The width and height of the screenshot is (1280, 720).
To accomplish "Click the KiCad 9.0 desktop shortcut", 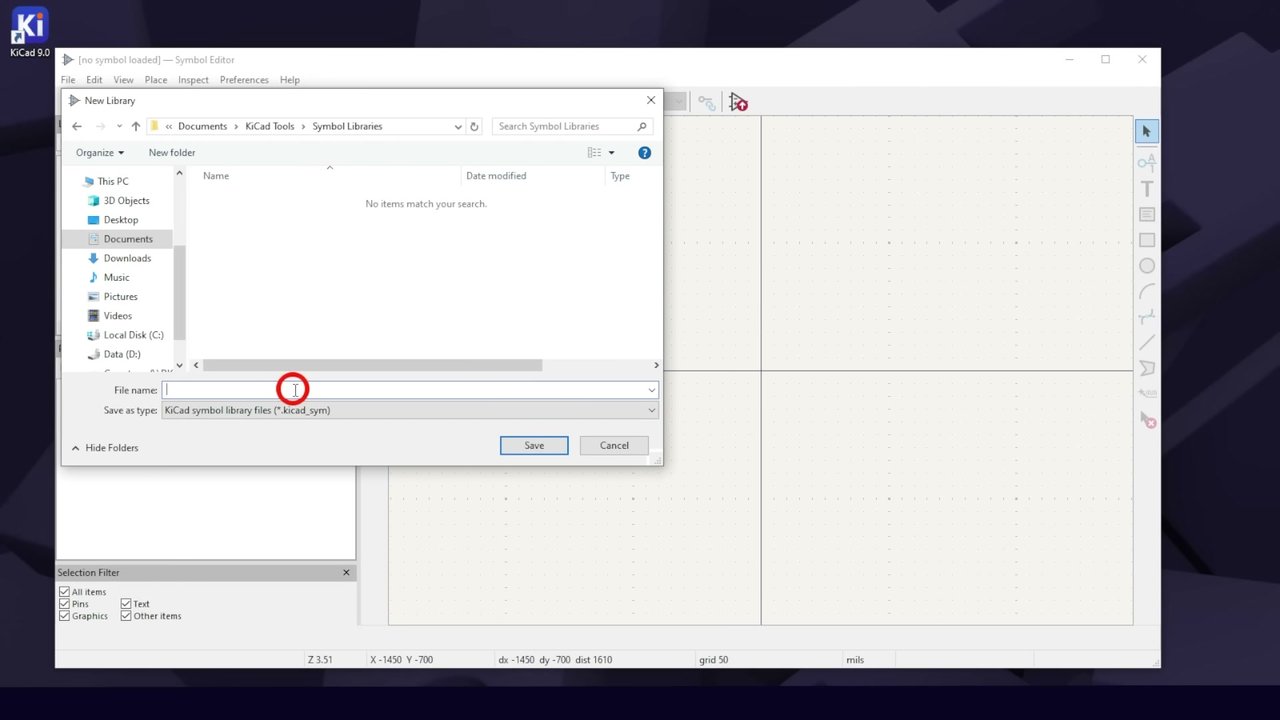I will (x=29, y=33).
